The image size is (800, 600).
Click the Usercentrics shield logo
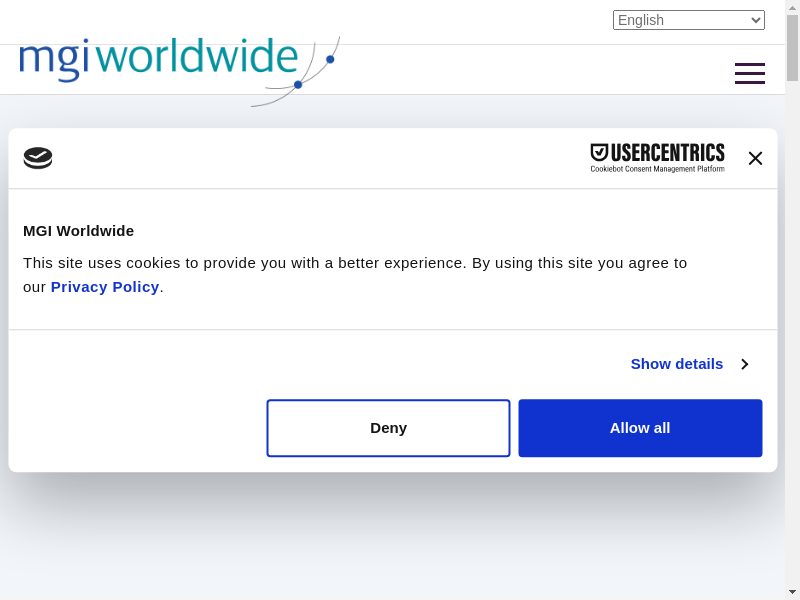point(600,153)
